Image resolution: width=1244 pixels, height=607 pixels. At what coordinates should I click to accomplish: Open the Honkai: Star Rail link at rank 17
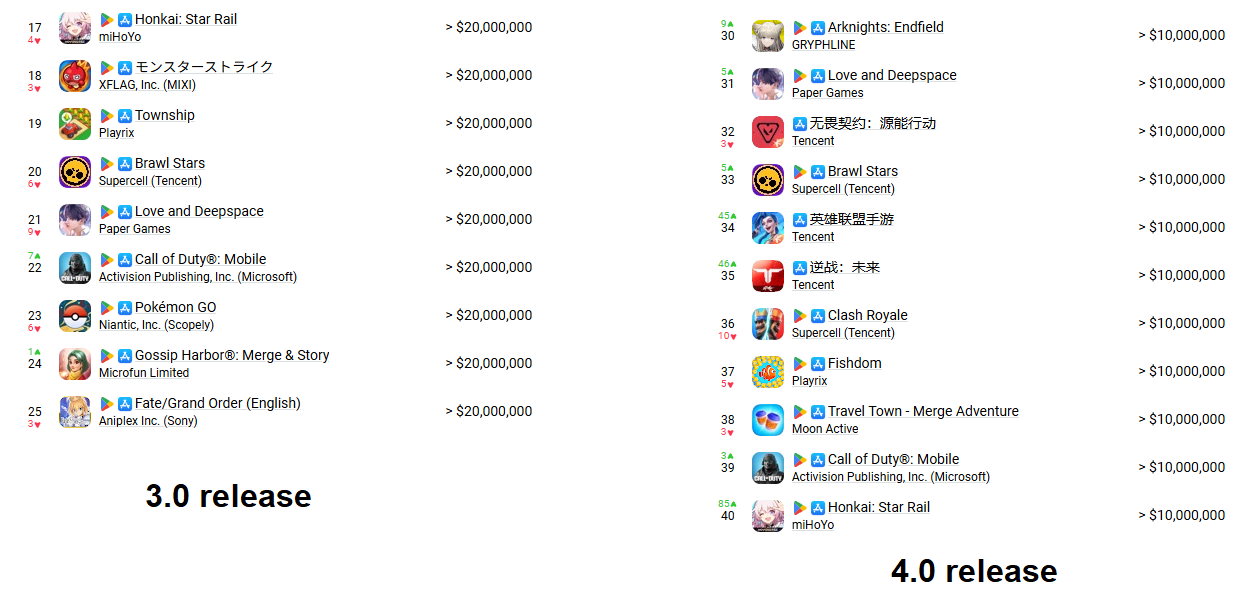pos(186,20)
